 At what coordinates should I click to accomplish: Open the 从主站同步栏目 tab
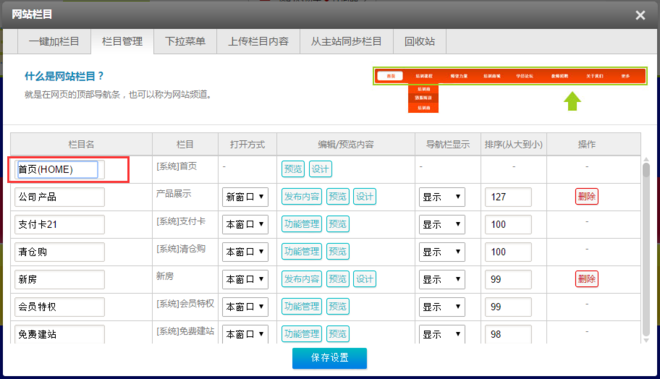point(346,41)
